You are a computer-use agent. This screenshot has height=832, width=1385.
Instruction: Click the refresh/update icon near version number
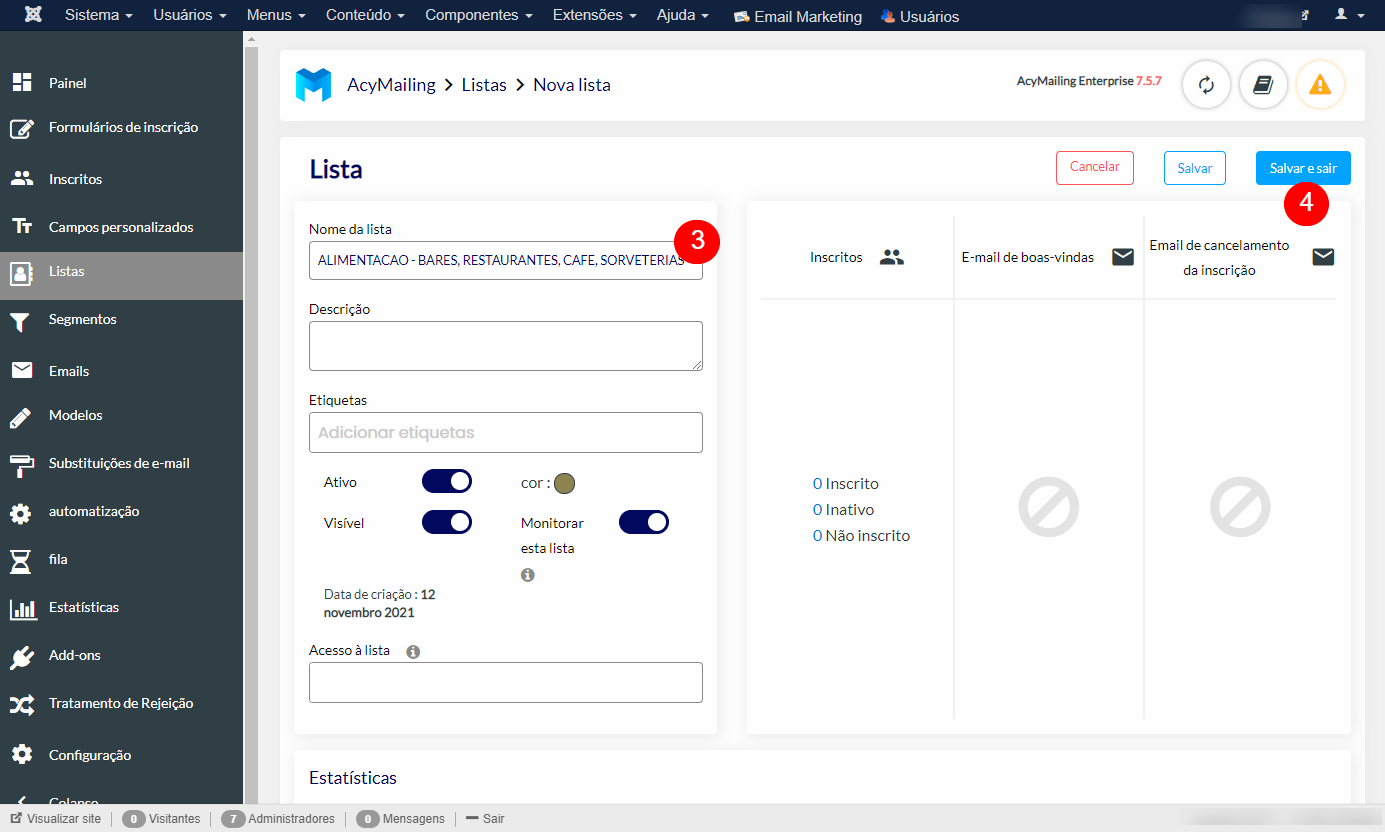point(1205,85)
